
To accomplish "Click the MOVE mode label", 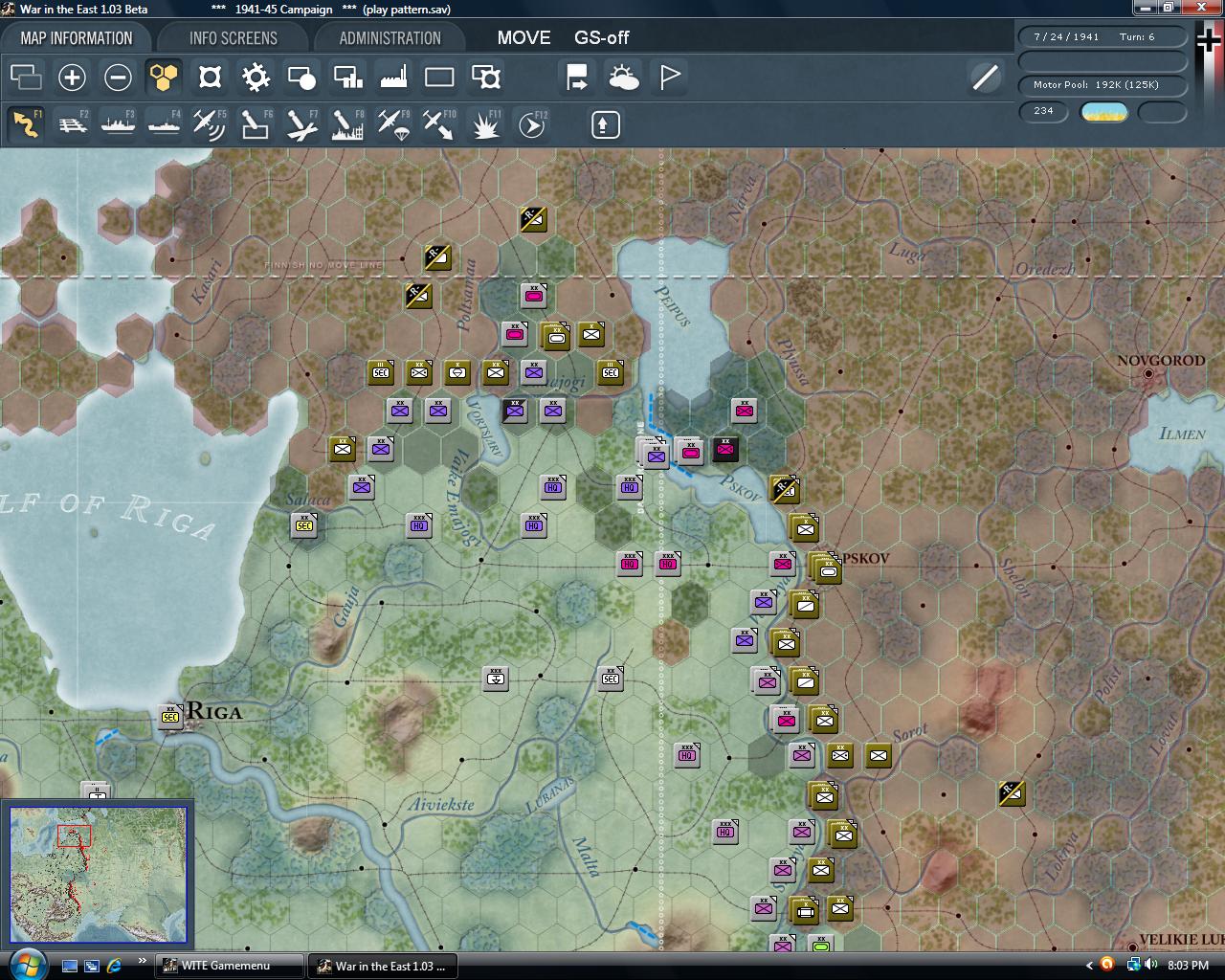I will 523,38.
